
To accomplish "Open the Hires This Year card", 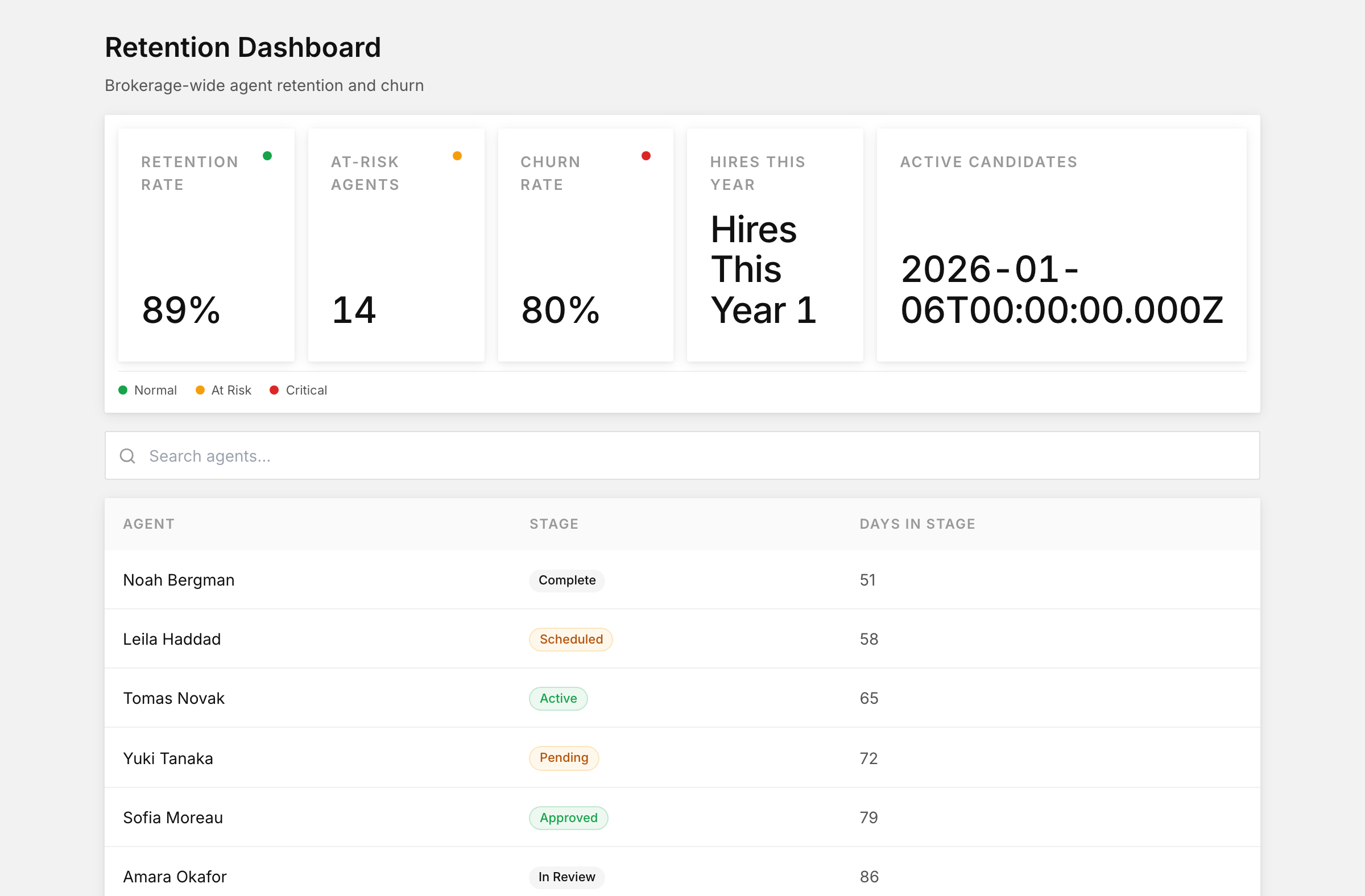I will point(775,245).
